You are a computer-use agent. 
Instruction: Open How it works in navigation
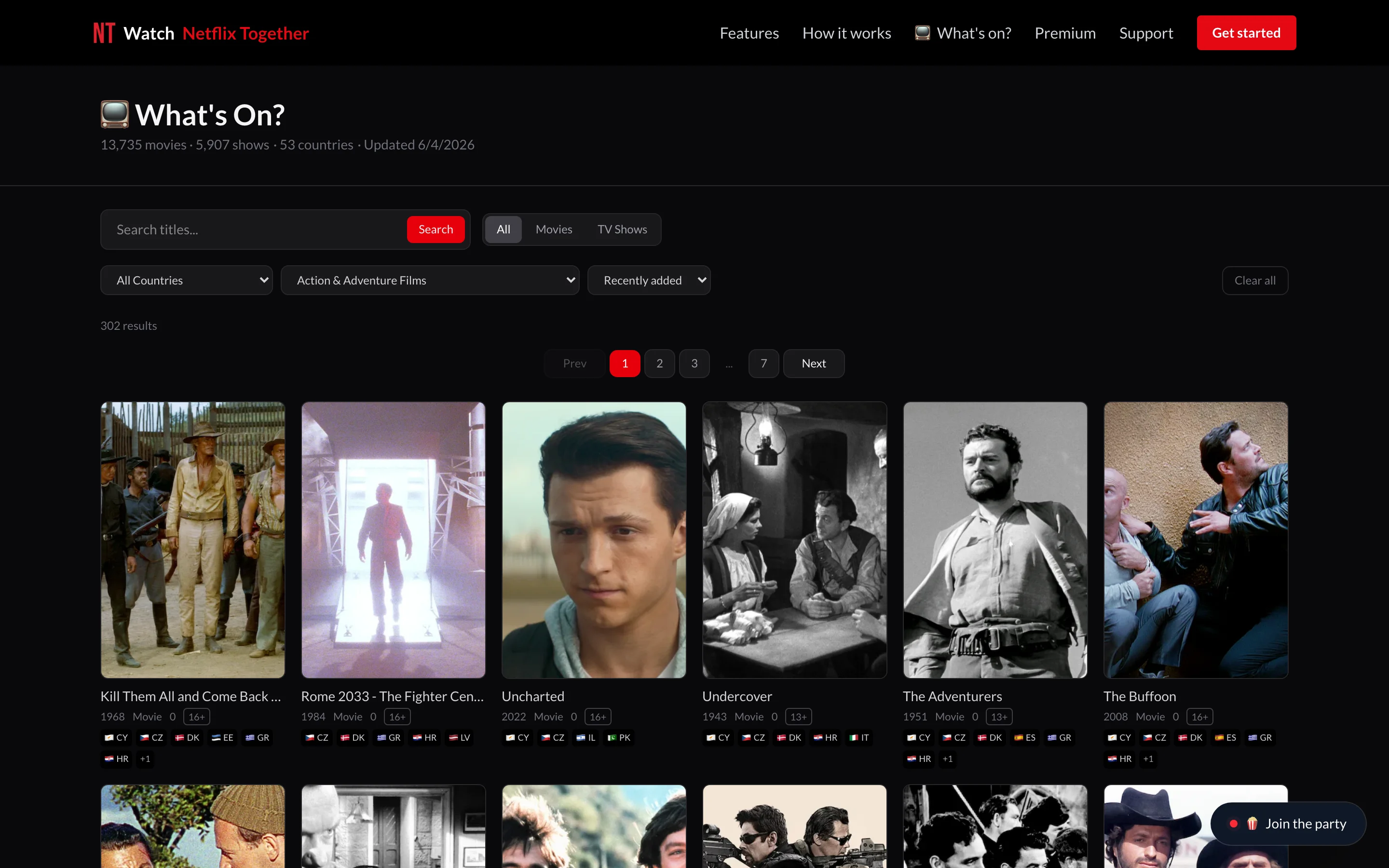(x=846, y=33)
